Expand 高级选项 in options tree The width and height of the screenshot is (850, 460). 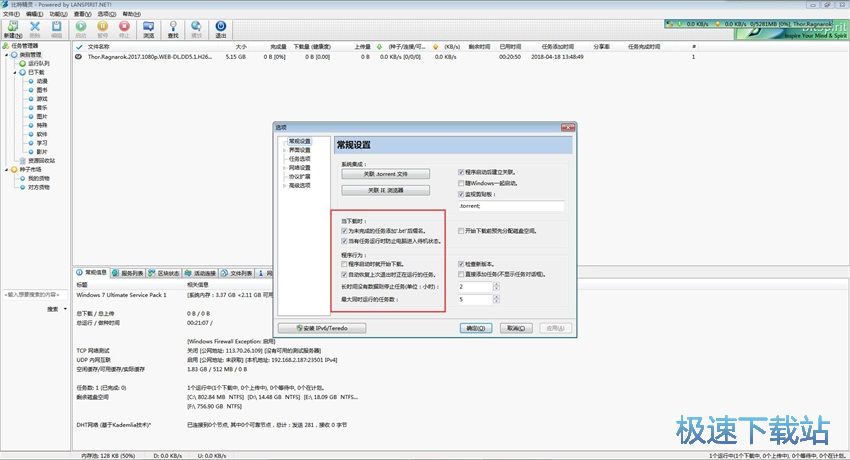click(x=285, y=186)
